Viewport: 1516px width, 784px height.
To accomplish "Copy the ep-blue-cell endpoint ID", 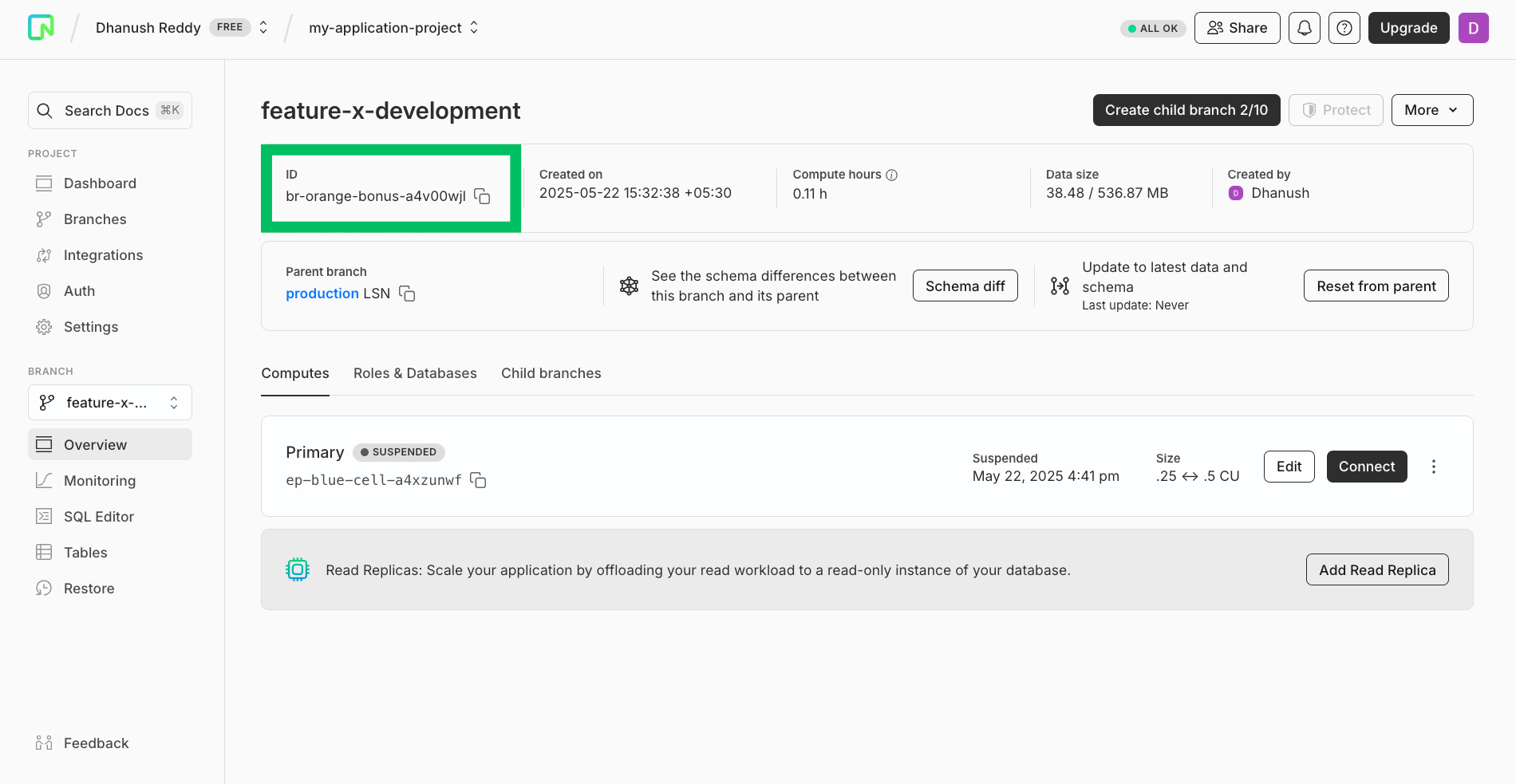I will [478, 480].
